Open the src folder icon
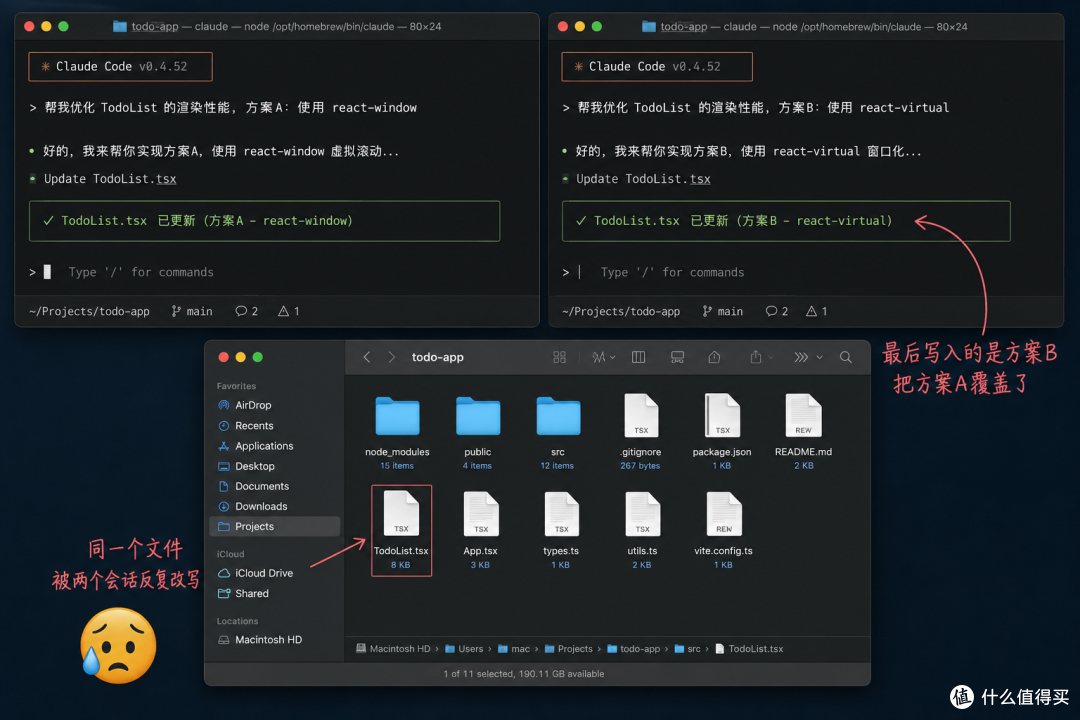Screen dimensions: 1080x720 click(x=559, y=416)
